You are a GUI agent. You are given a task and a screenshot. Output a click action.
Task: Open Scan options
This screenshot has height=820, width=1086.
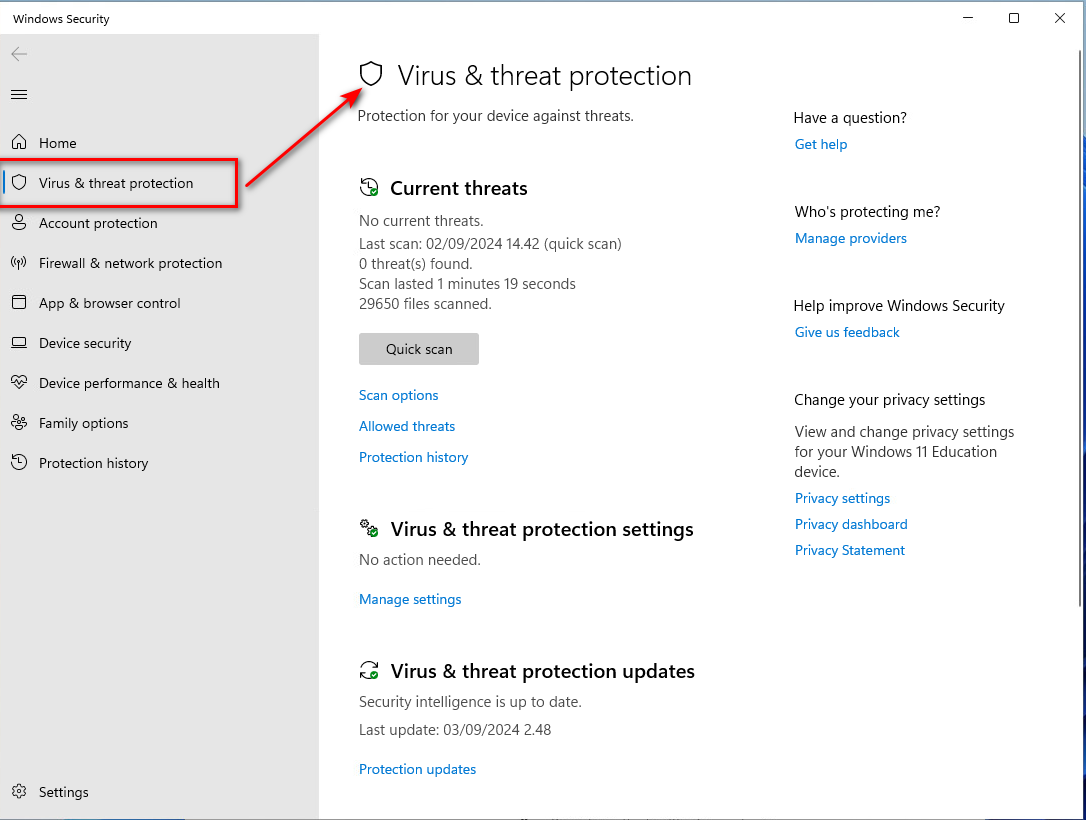(398, 395)
